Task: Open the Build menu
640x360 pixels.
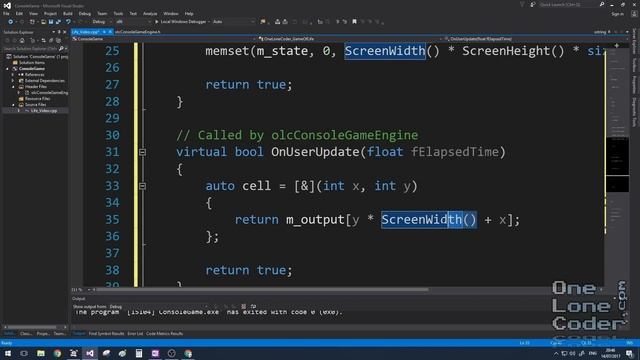Action: coord(68,13)
